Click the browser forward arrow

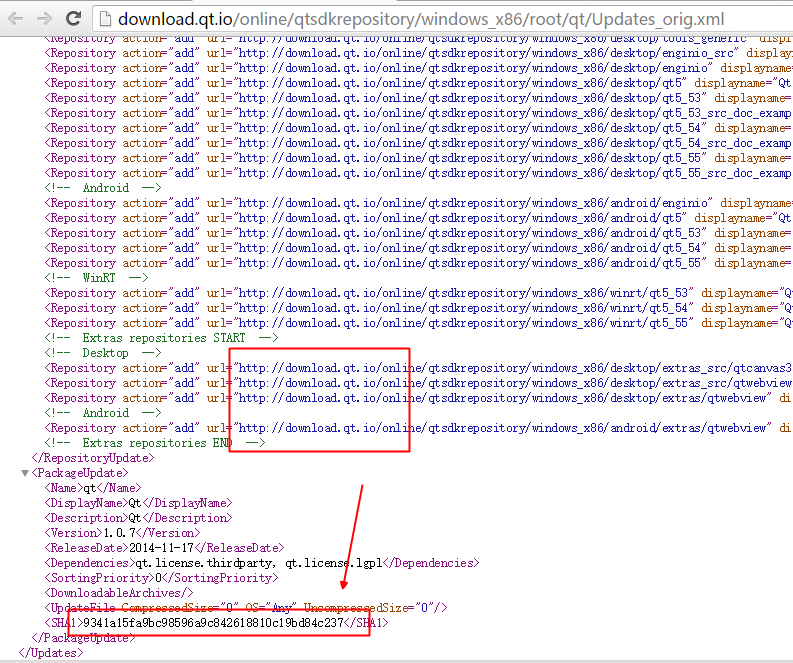pyautogui.click(x=44, y=18)
